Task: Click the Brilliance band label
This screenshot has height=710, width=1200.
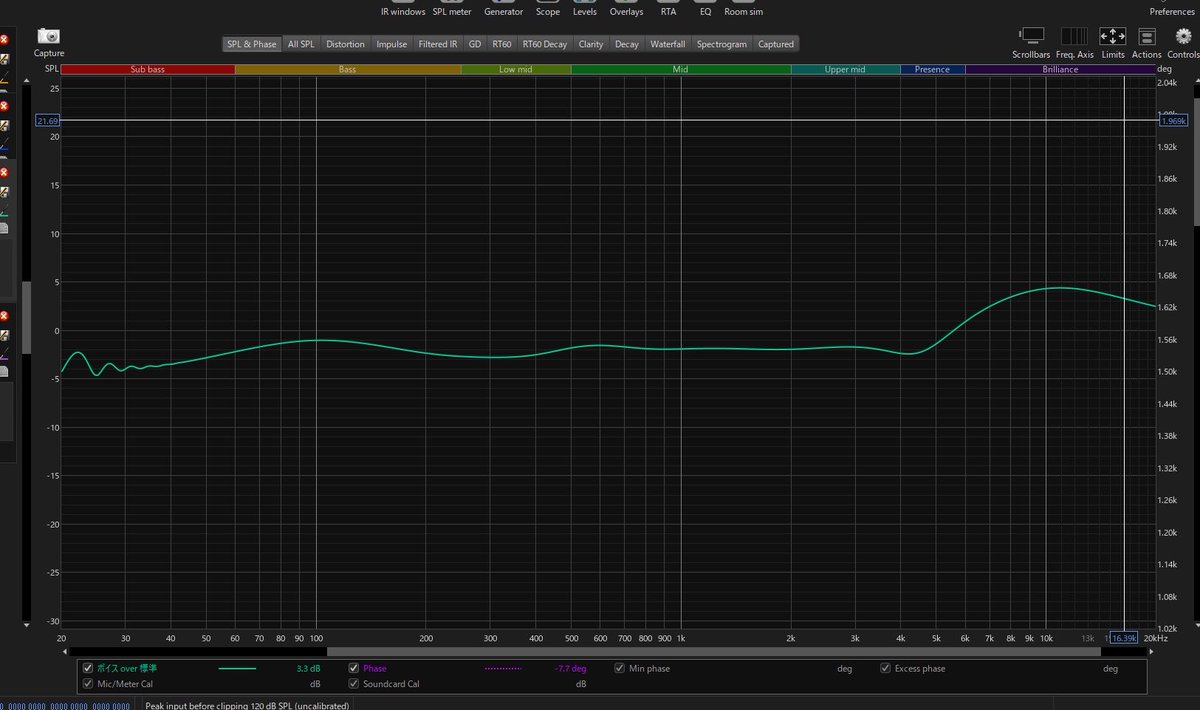Action: coord(1060,70)
